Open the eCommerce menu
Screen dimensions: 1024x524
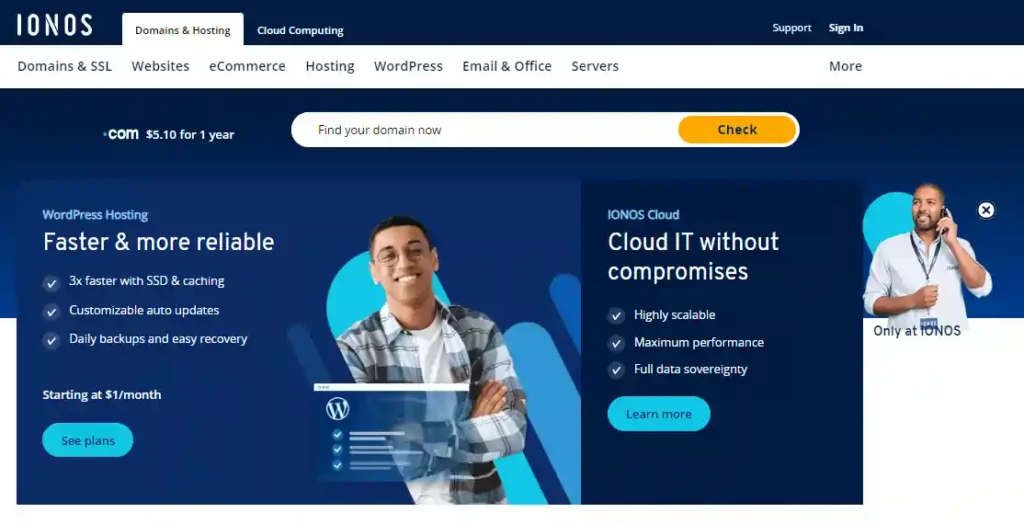tap(248, 66)
